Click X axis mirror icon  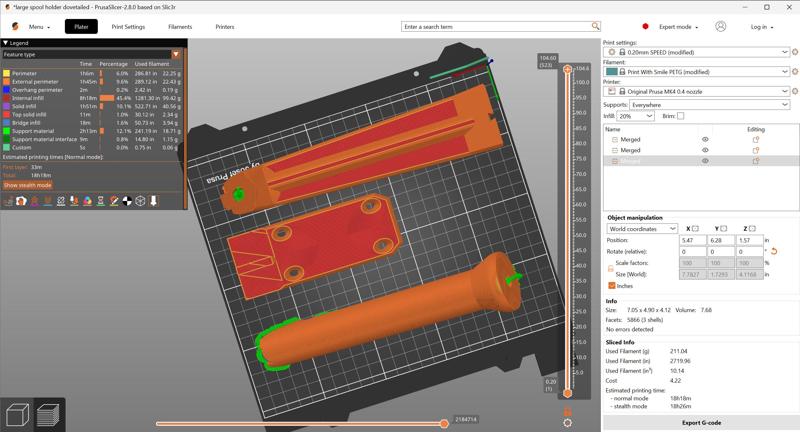pos(695,229)
